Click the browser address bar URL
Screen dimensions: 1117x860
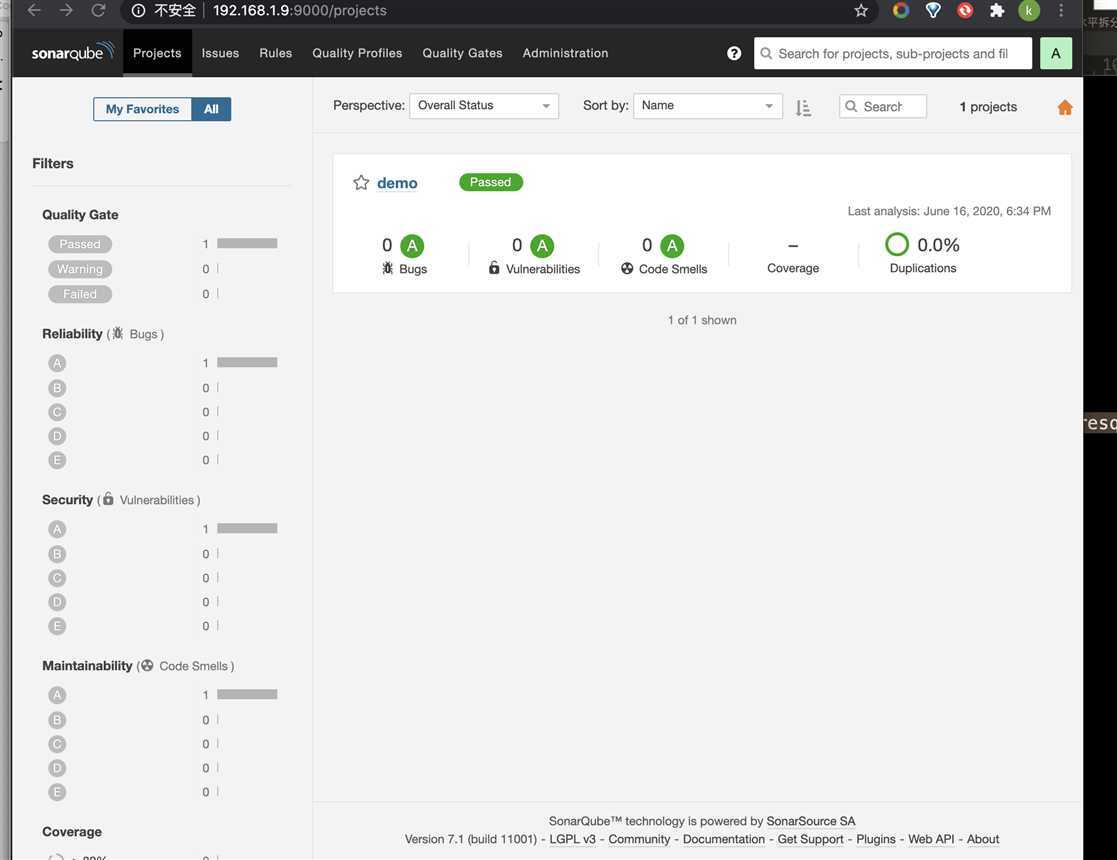[x=300, y=10]
